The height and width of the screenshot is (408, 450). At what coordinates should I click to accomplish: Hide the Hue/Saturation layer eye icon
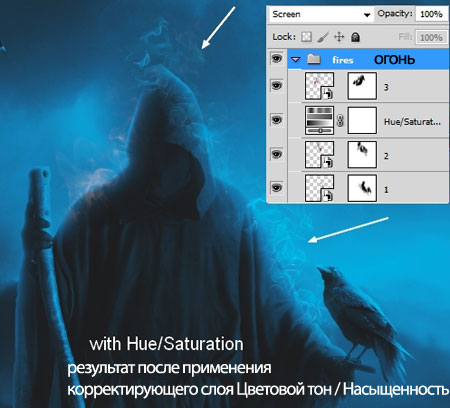[276, 120]
